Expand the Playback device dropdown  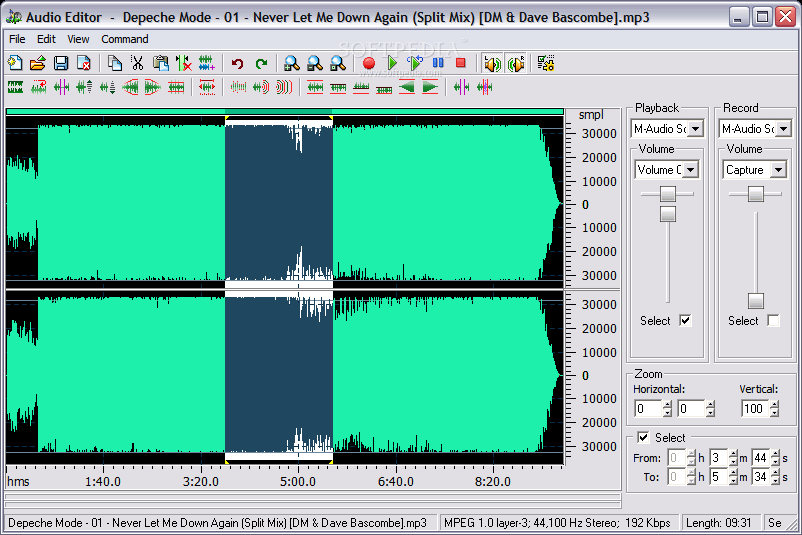pos(696,128)
